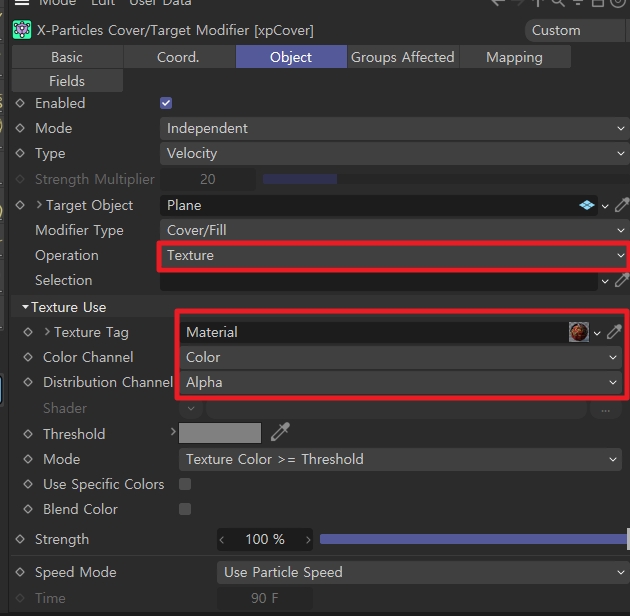Pick threshold color with the eyedropper

click(281, 433)
